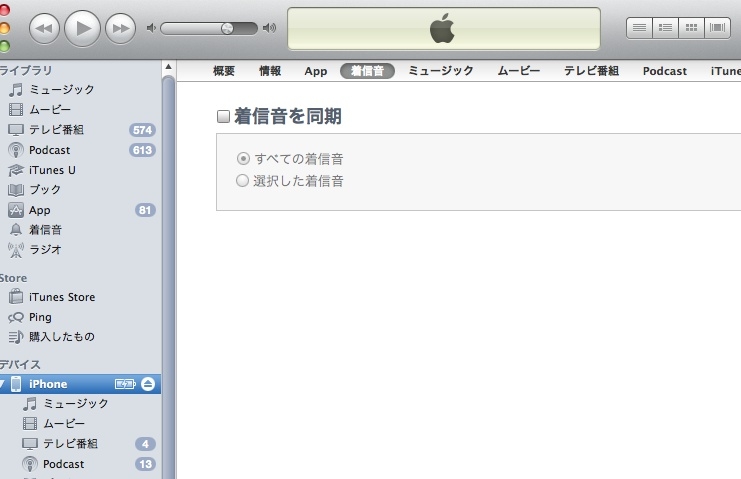Viewport: 741px width, 479px height.
Task: Click the volume slider knob
Action: 227,28
